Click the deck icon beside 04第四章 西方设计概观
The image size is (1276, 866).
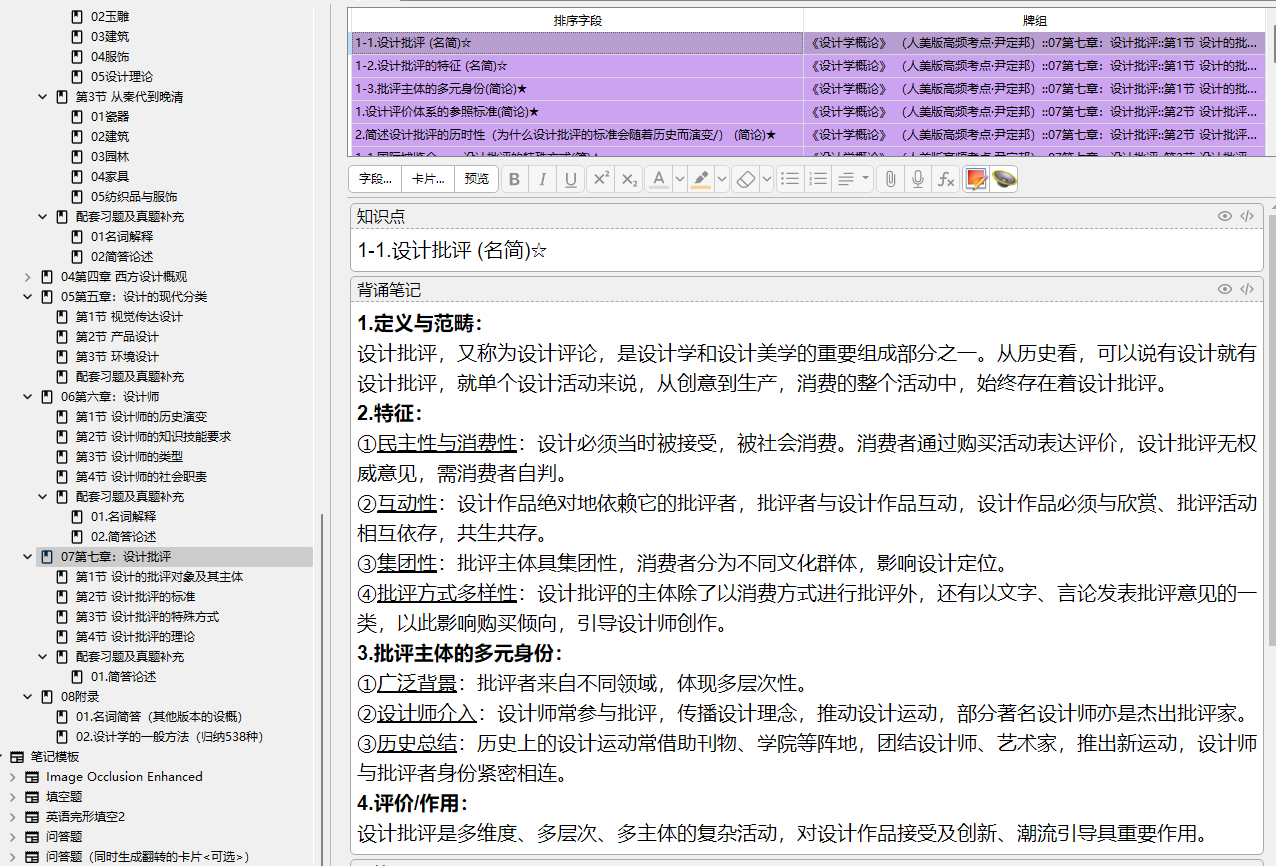(47, 277)
